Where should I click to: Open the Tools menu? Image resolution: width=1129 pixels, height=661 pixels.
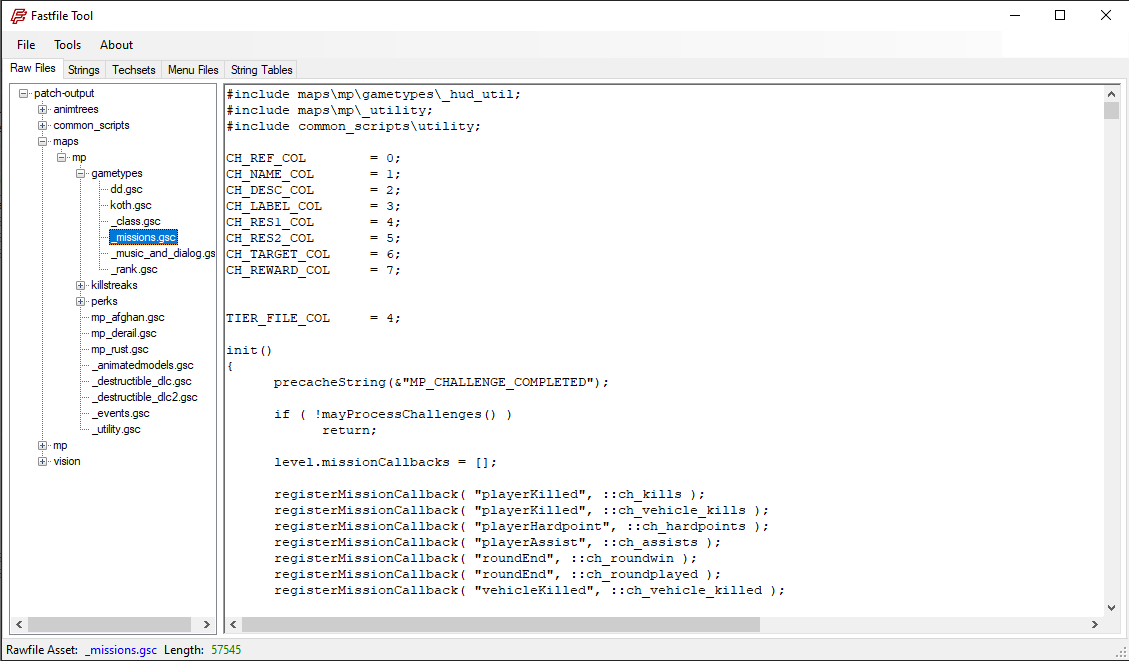[68, 45]
